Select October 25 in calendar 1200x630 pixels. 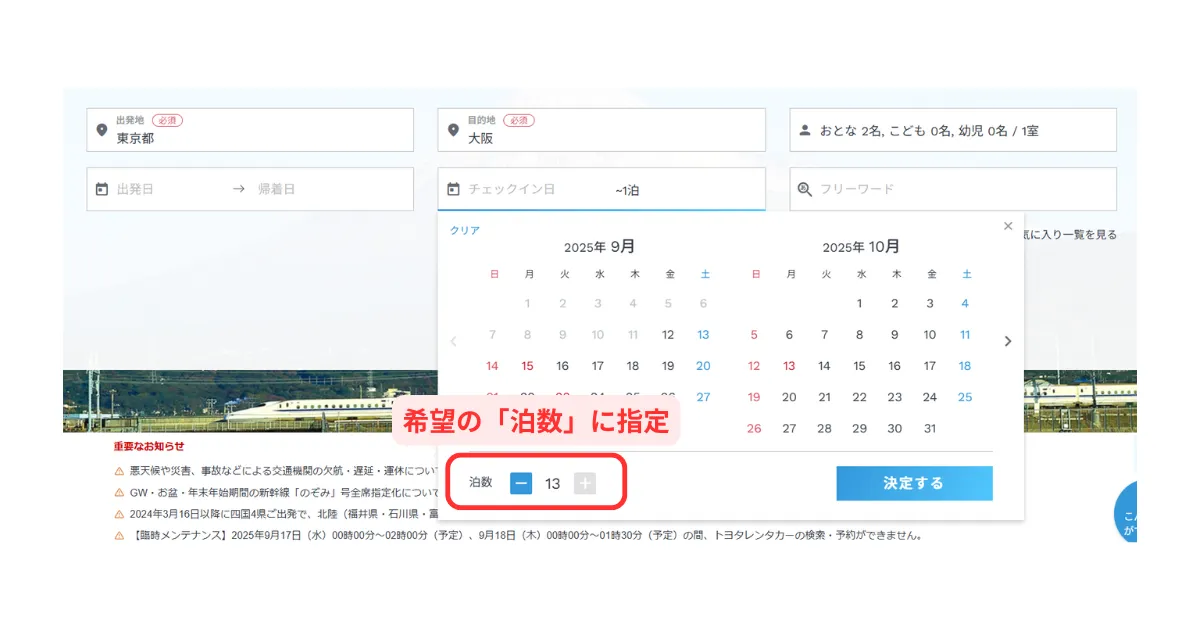[965, 397]
